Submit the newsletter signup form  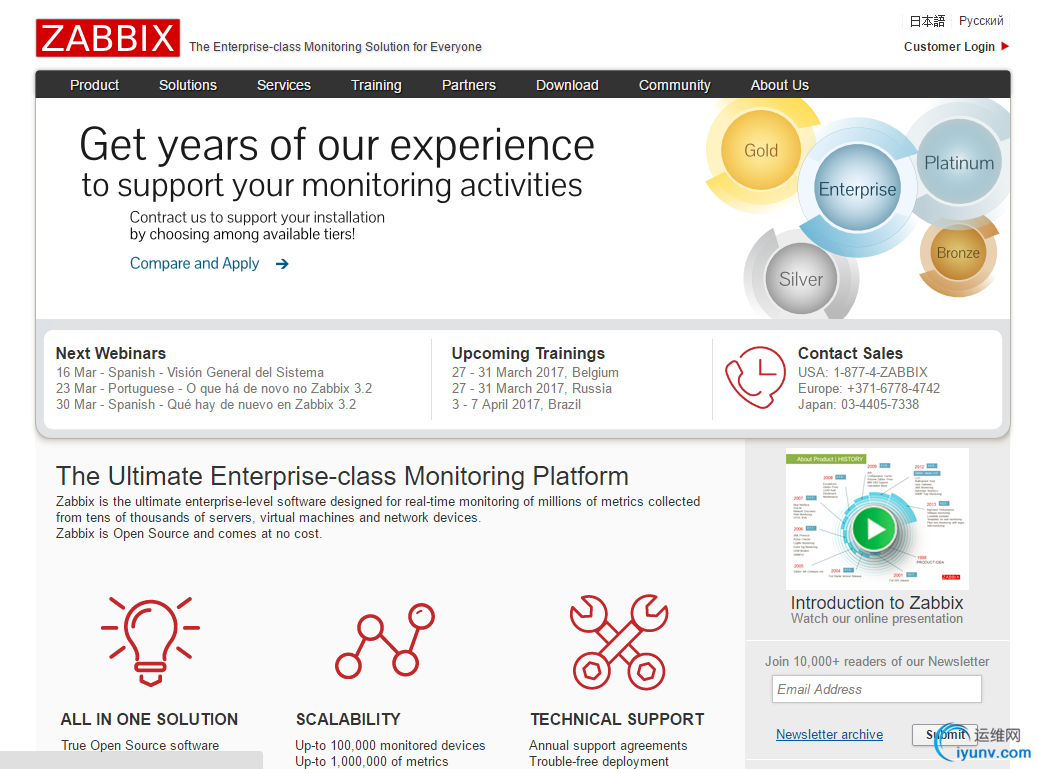pos(944,735)
